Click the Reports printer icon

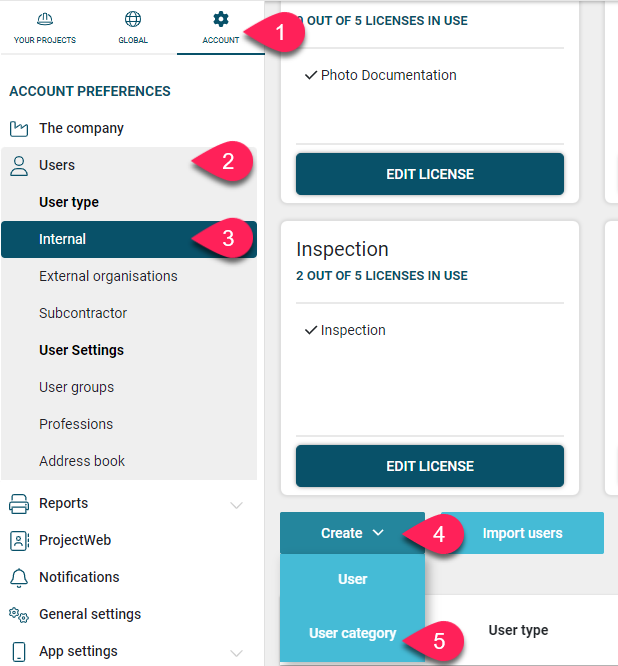19,504
